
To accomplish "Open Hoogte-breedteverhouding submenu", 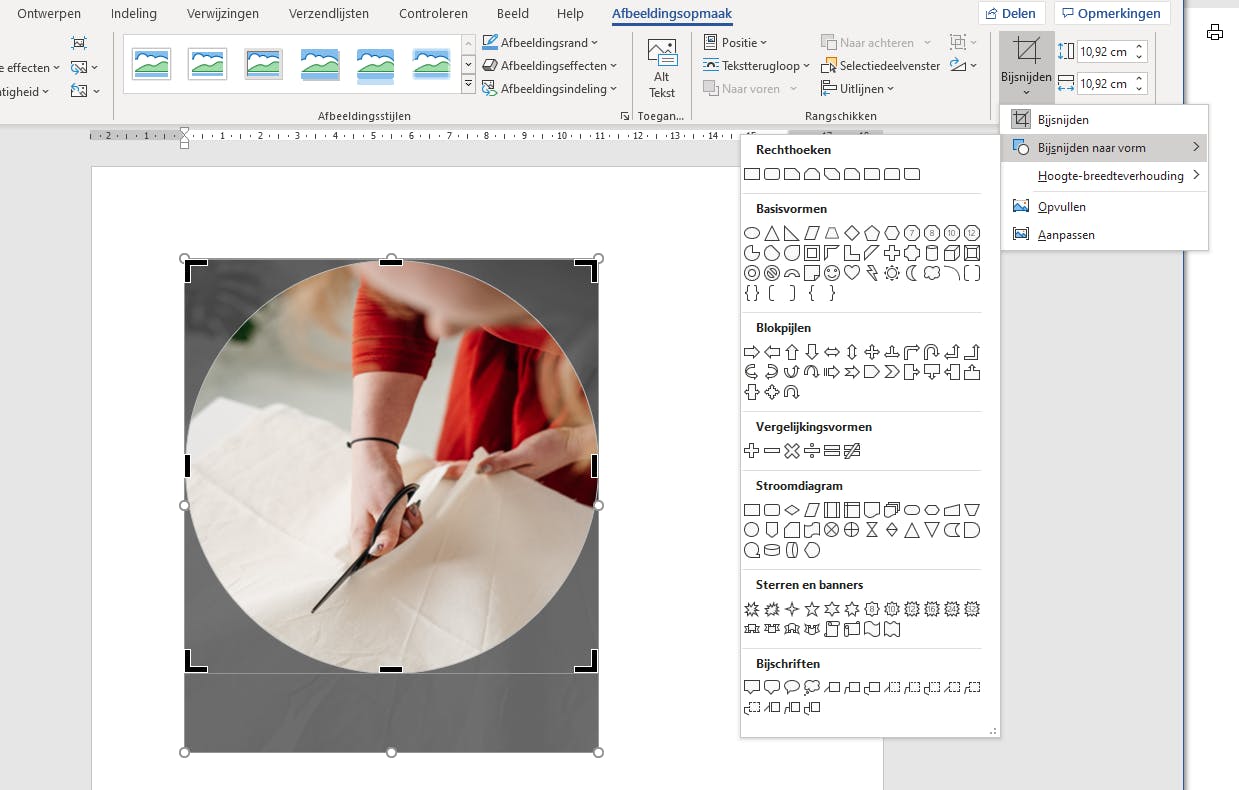I will click(x=1110, y=176).
